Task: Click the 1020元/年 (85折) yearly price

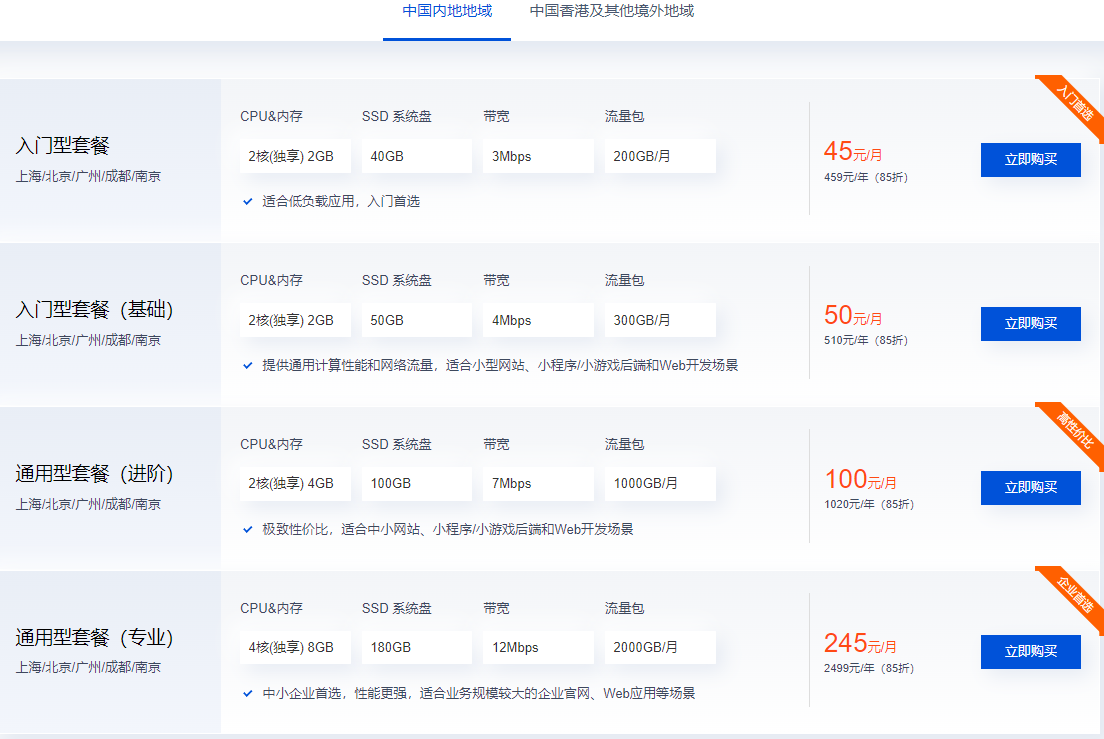Action: tap(869, 505)
